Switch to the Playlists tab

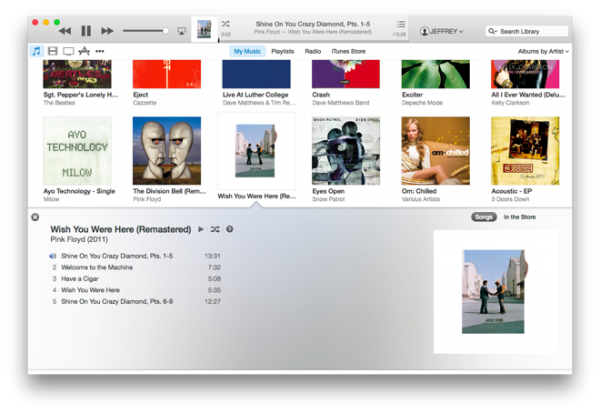[282, 51]
